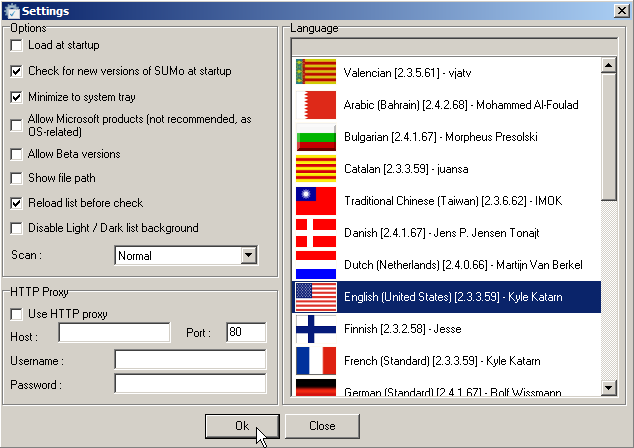Viewport: 634px width, 448px height.
Task: Click the language list scroll up arrow
Action: click(609, 65)
